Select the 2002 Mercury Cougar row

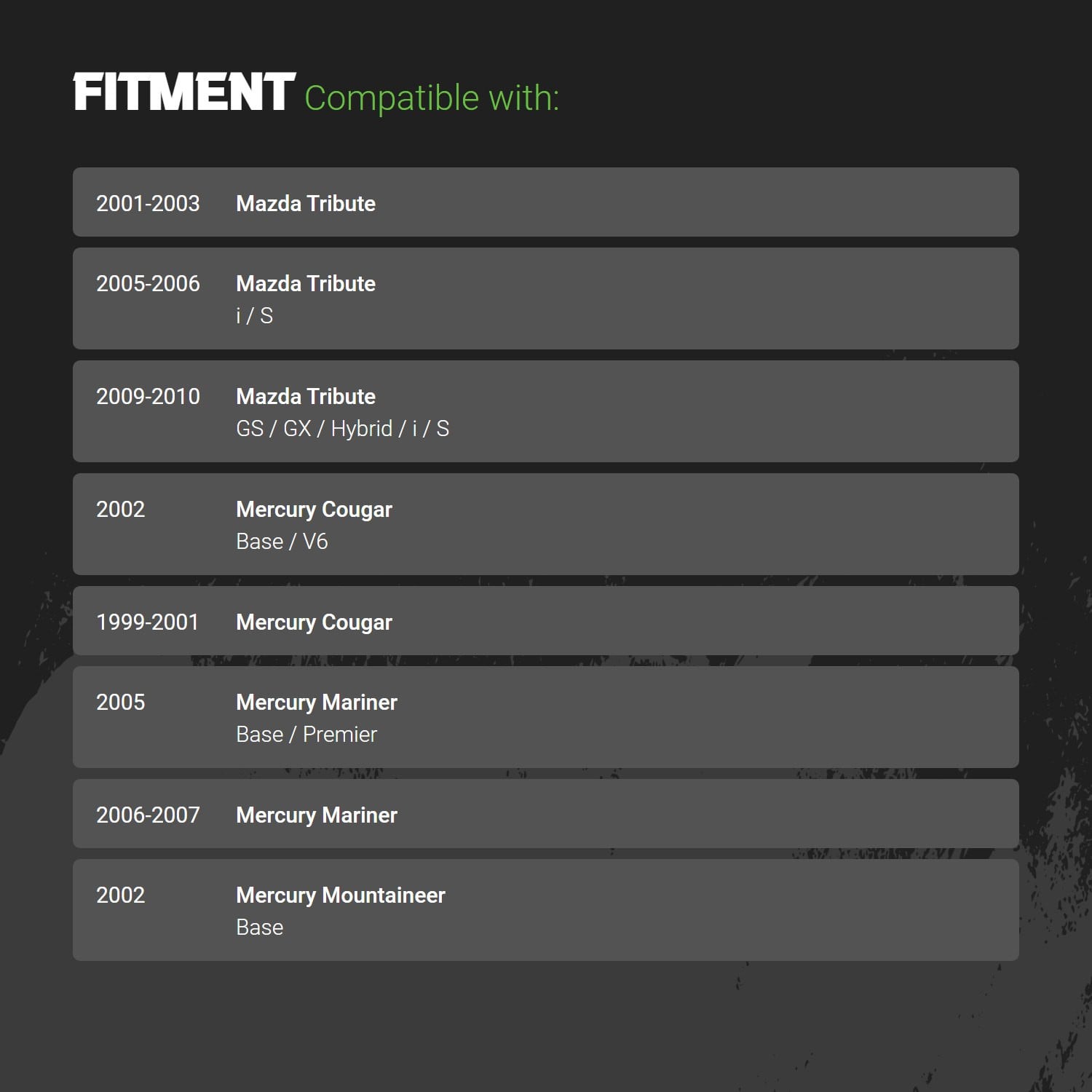click(546, 524)
